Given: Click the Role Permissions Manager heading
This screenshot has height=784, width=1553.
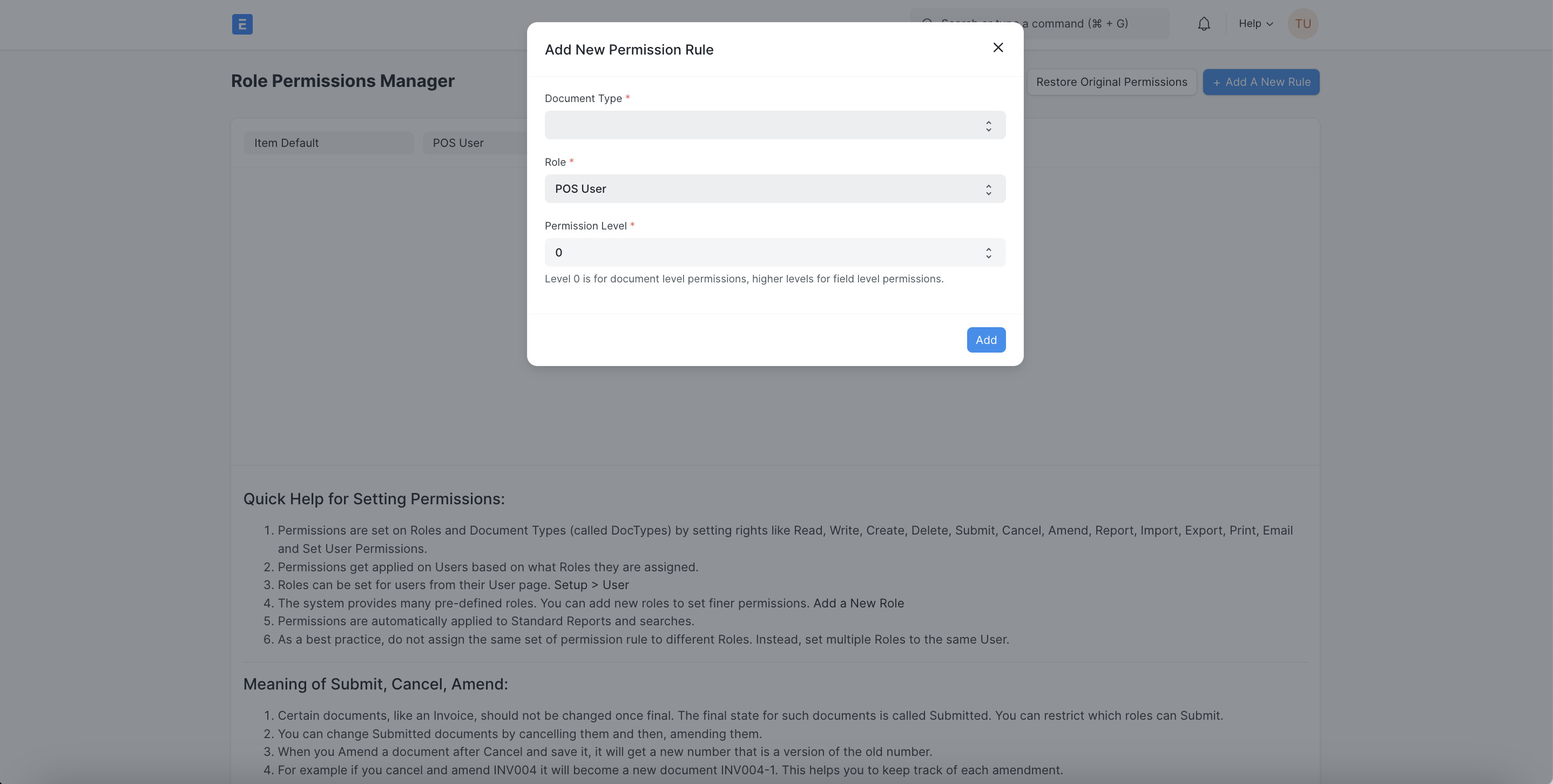Looking at the screenshot, I should click(342, 81).
